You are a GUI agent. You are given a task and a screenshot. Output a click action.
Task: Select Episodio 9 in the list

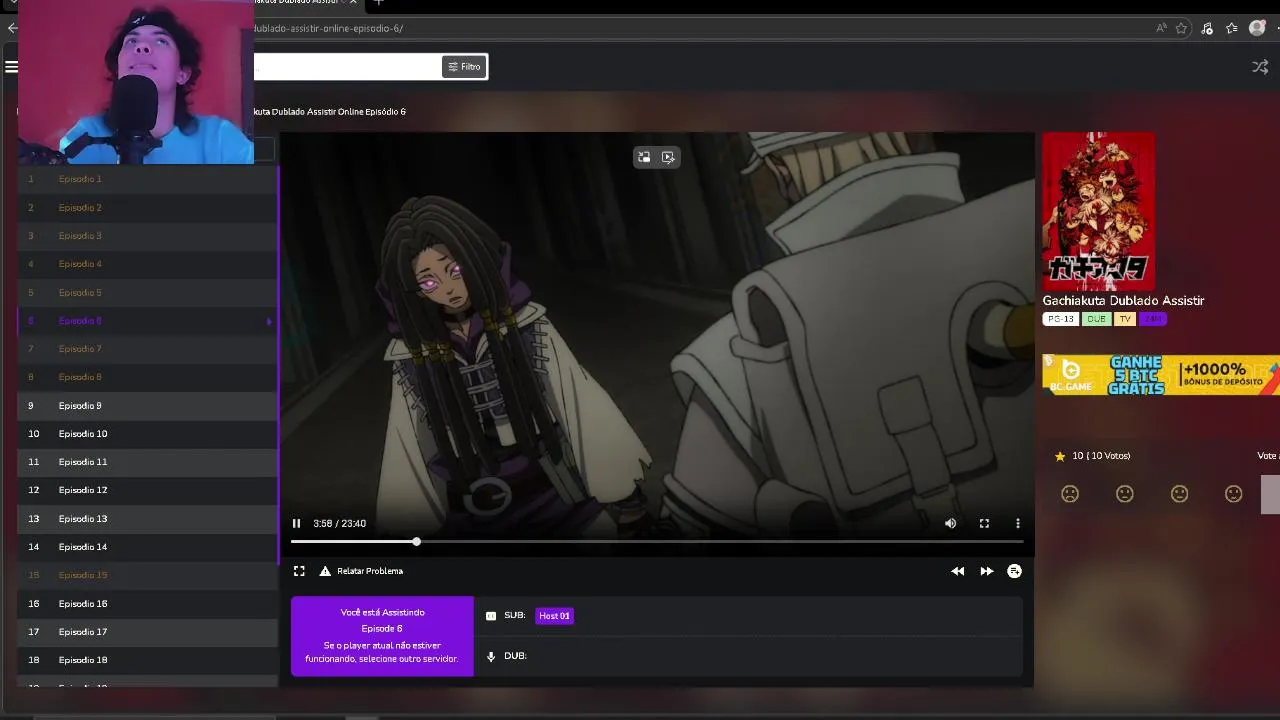(x=148, y=406)
